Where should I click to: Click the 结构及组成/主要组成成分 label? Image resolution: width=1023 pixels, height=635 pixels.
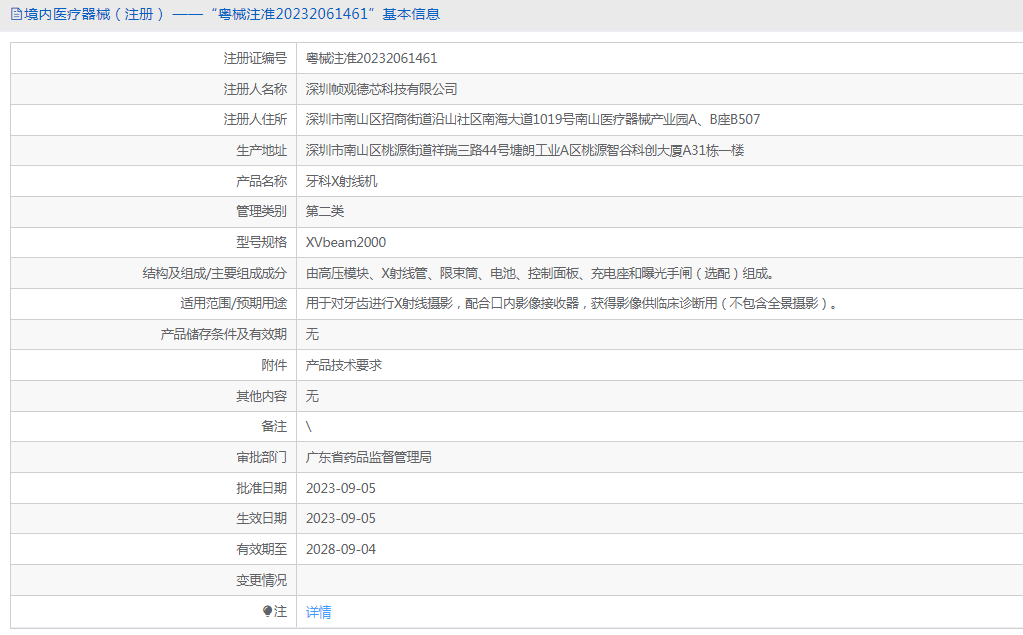point(215,273)
